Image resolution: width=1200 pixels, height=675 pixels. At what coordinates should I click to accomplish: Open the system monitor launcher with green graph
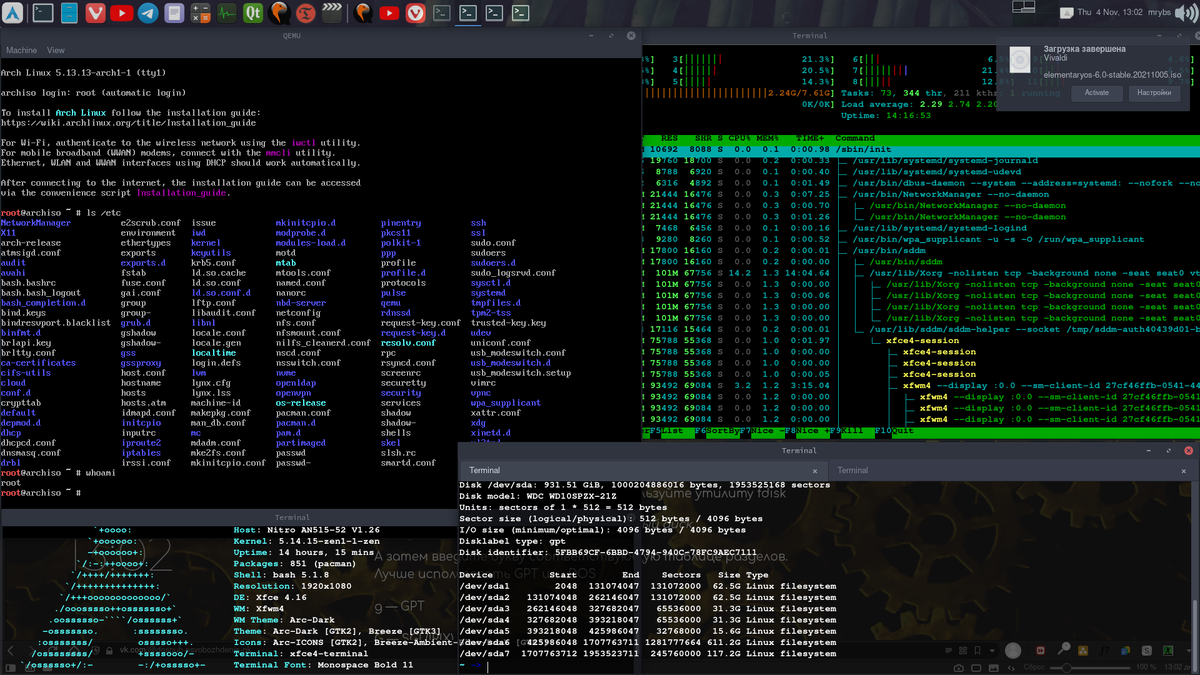click(226, 13)
